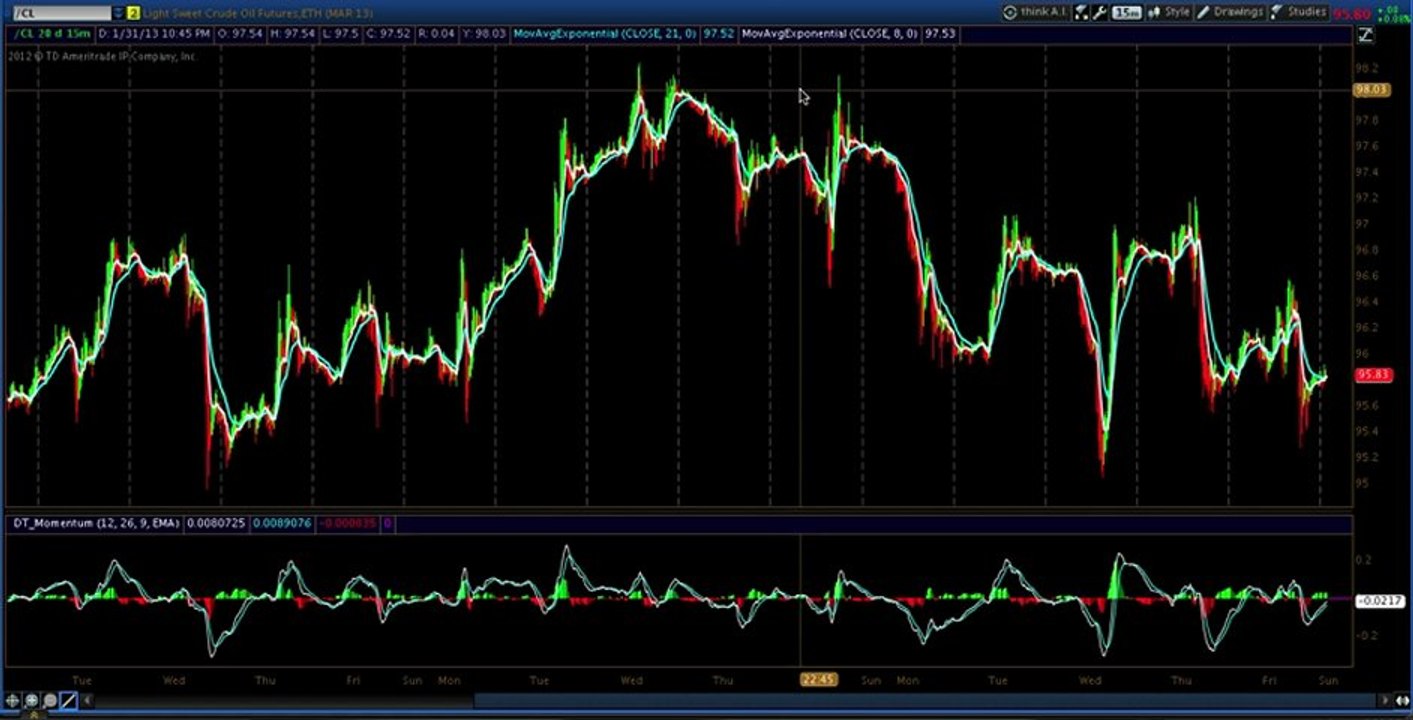Click the yellow linking number 2 badge
This screenshot has height=720, width=1413.
(x=133, y=13)
